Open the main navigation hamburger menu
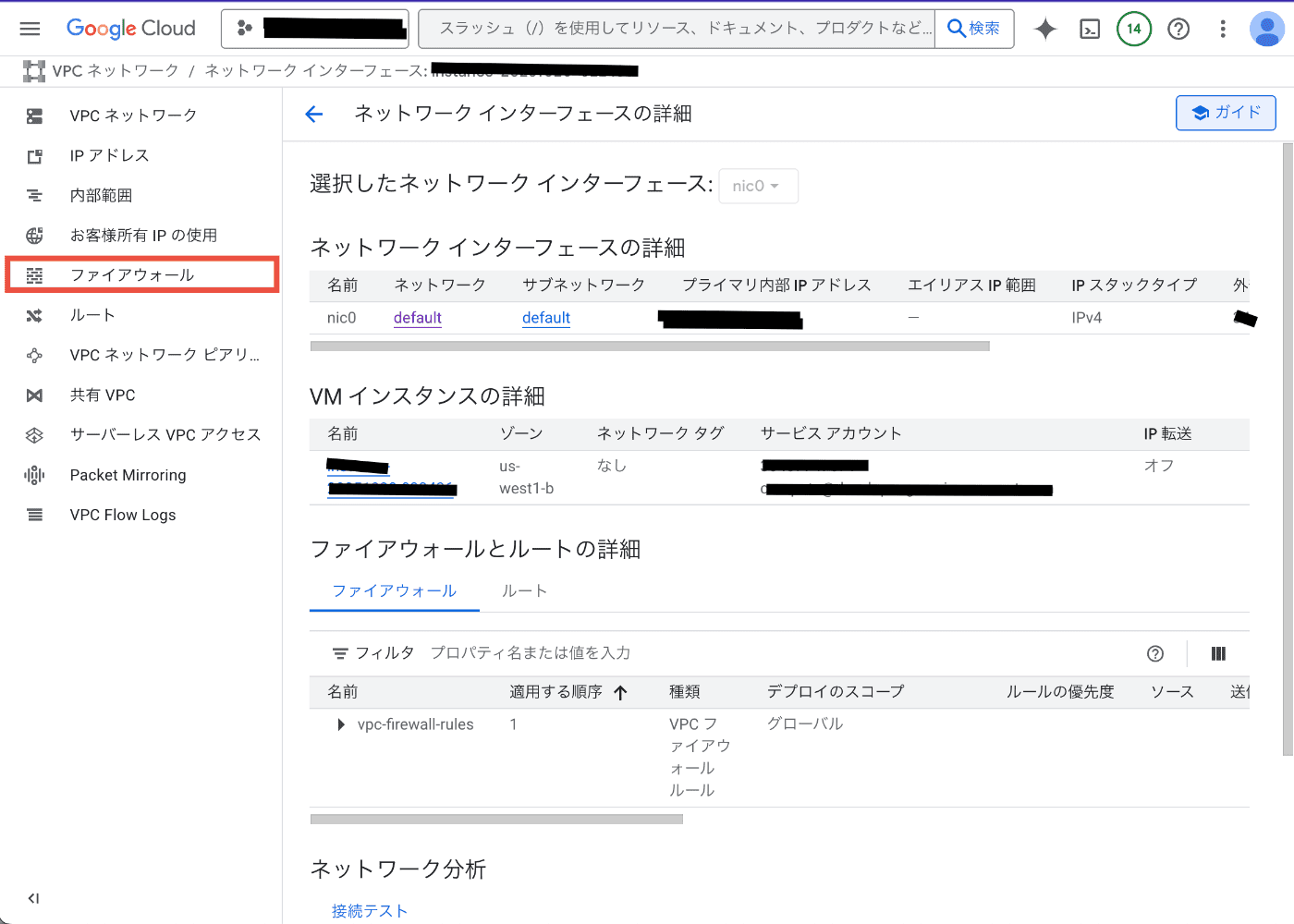 pyautogui.click(x=30, y=29)
